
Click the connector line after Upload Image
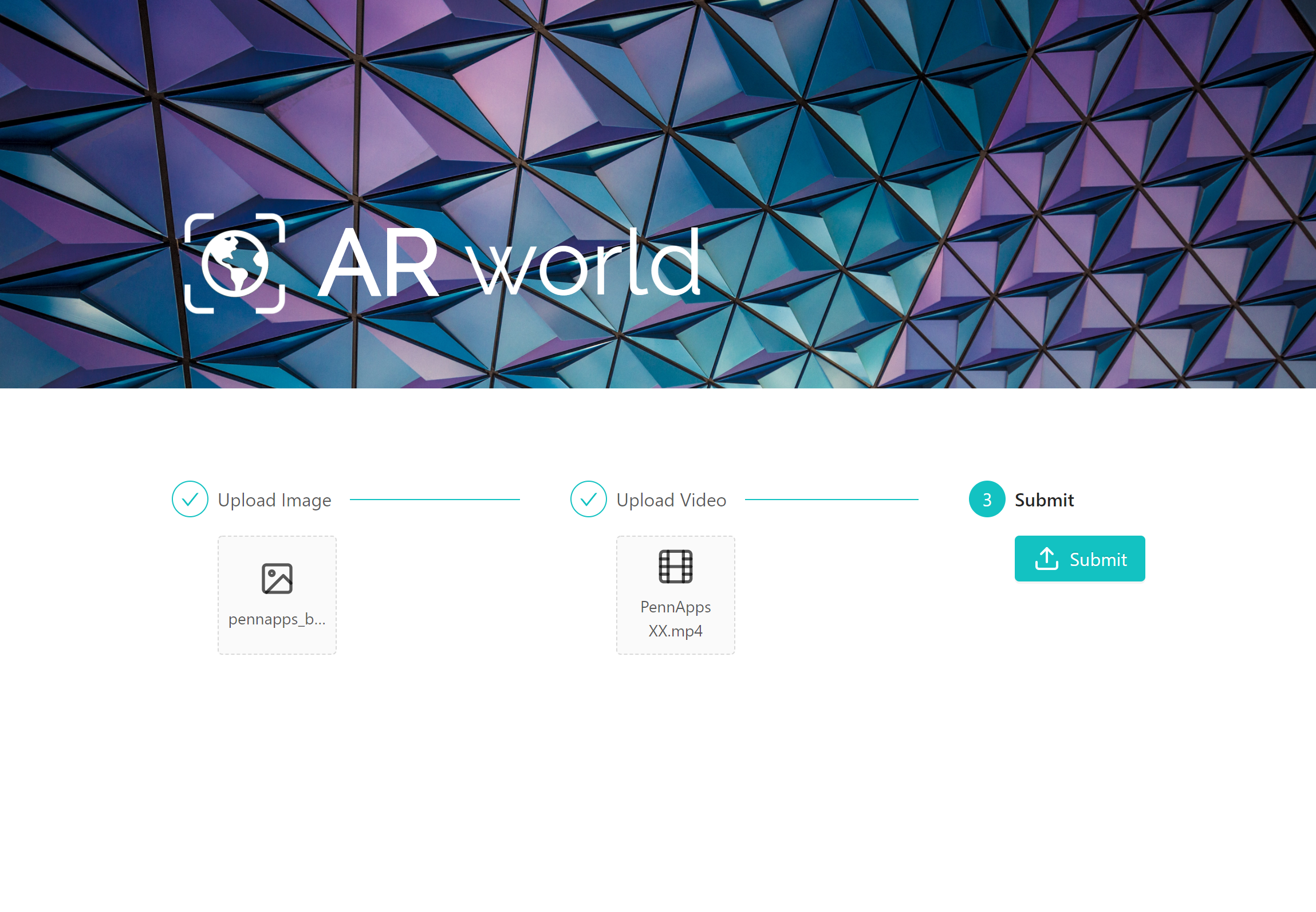click(435, 500)
